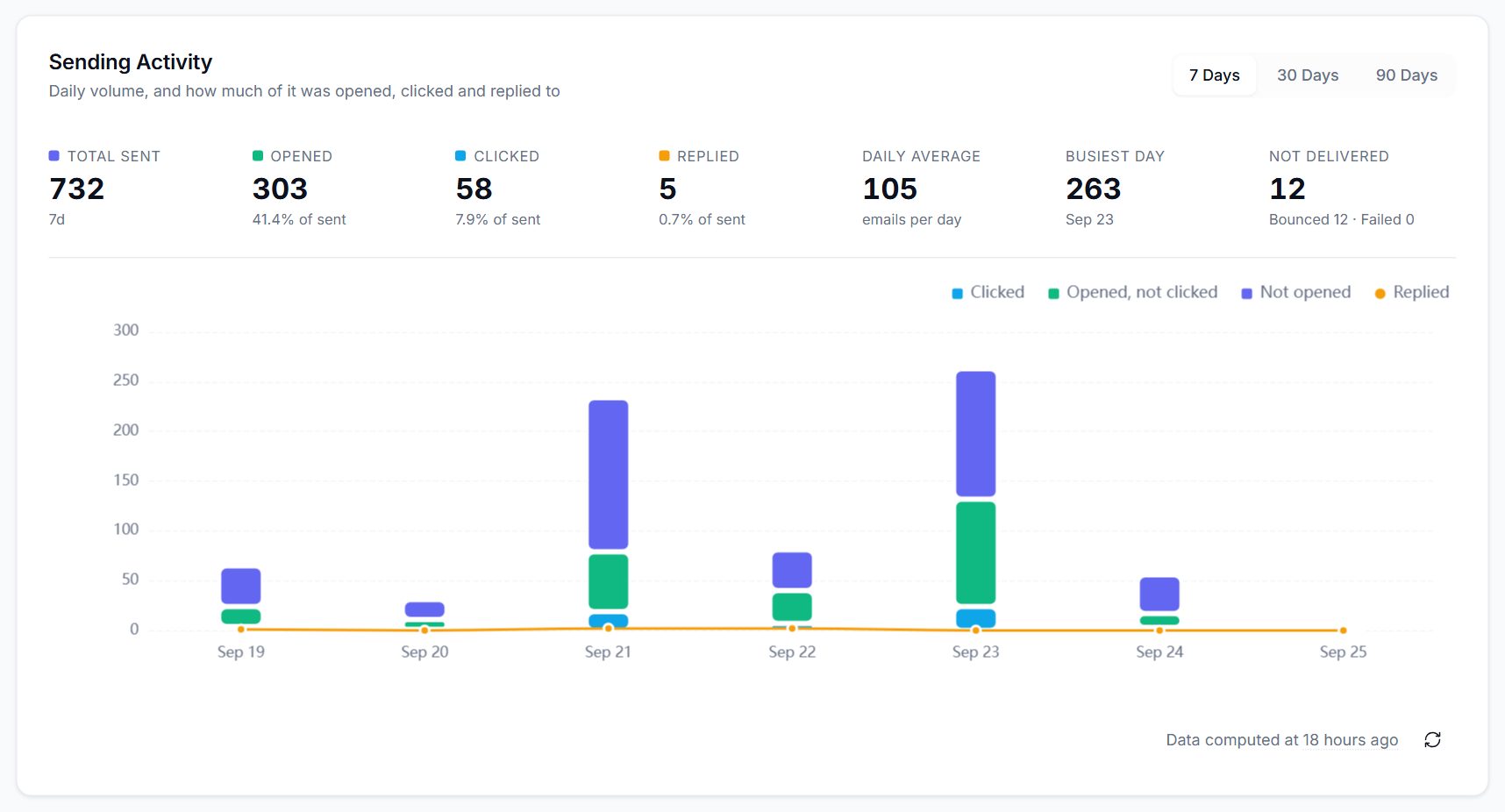Click the Sep 23 green opened bar segment

(975, 552)
